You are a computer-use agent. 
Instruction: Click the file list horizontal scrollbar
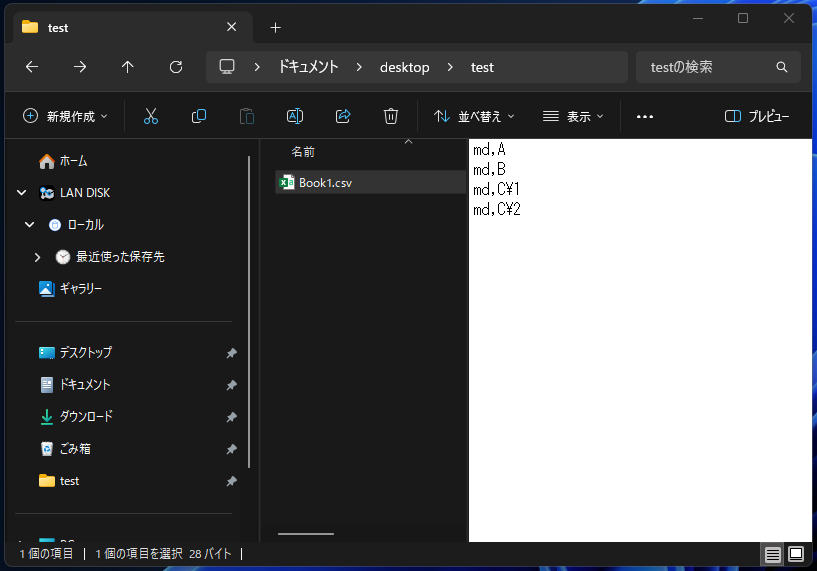[x=306, y=533]
